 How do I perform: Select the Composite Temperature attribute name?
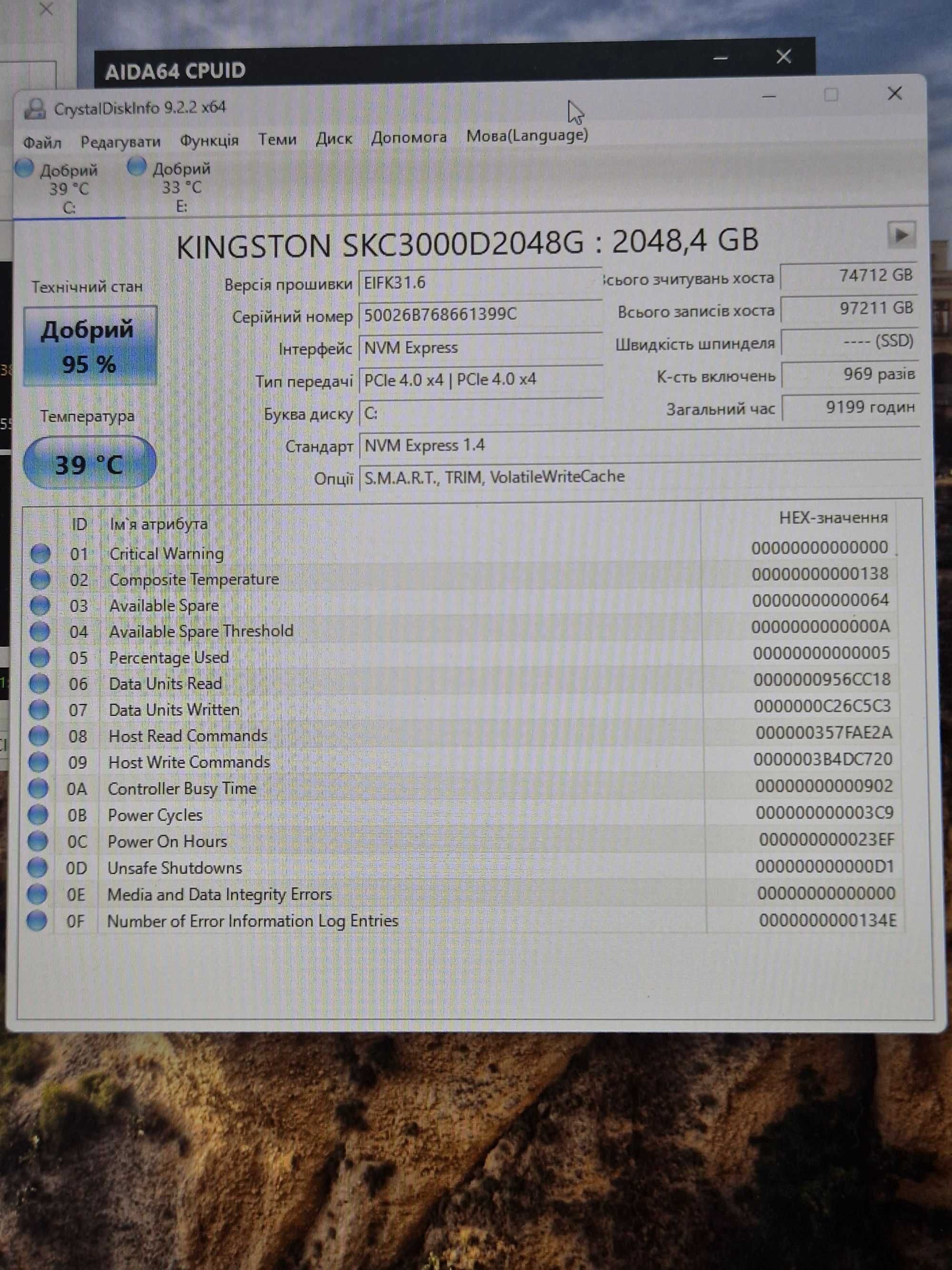pyautogui.click(x=194, y=580)
